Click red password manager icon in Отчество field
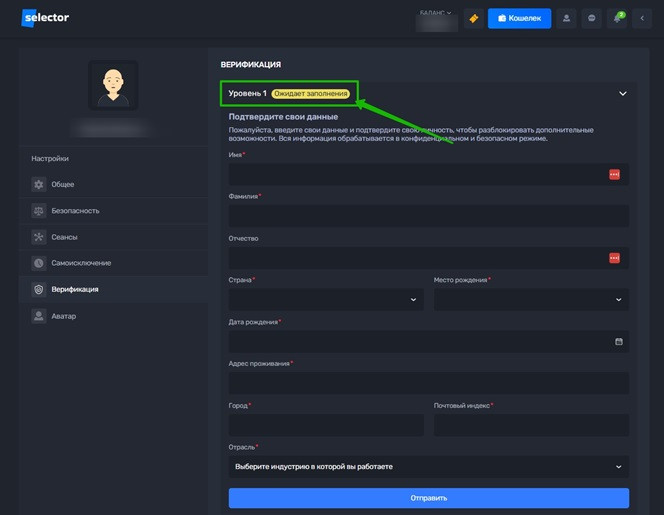 615,258
